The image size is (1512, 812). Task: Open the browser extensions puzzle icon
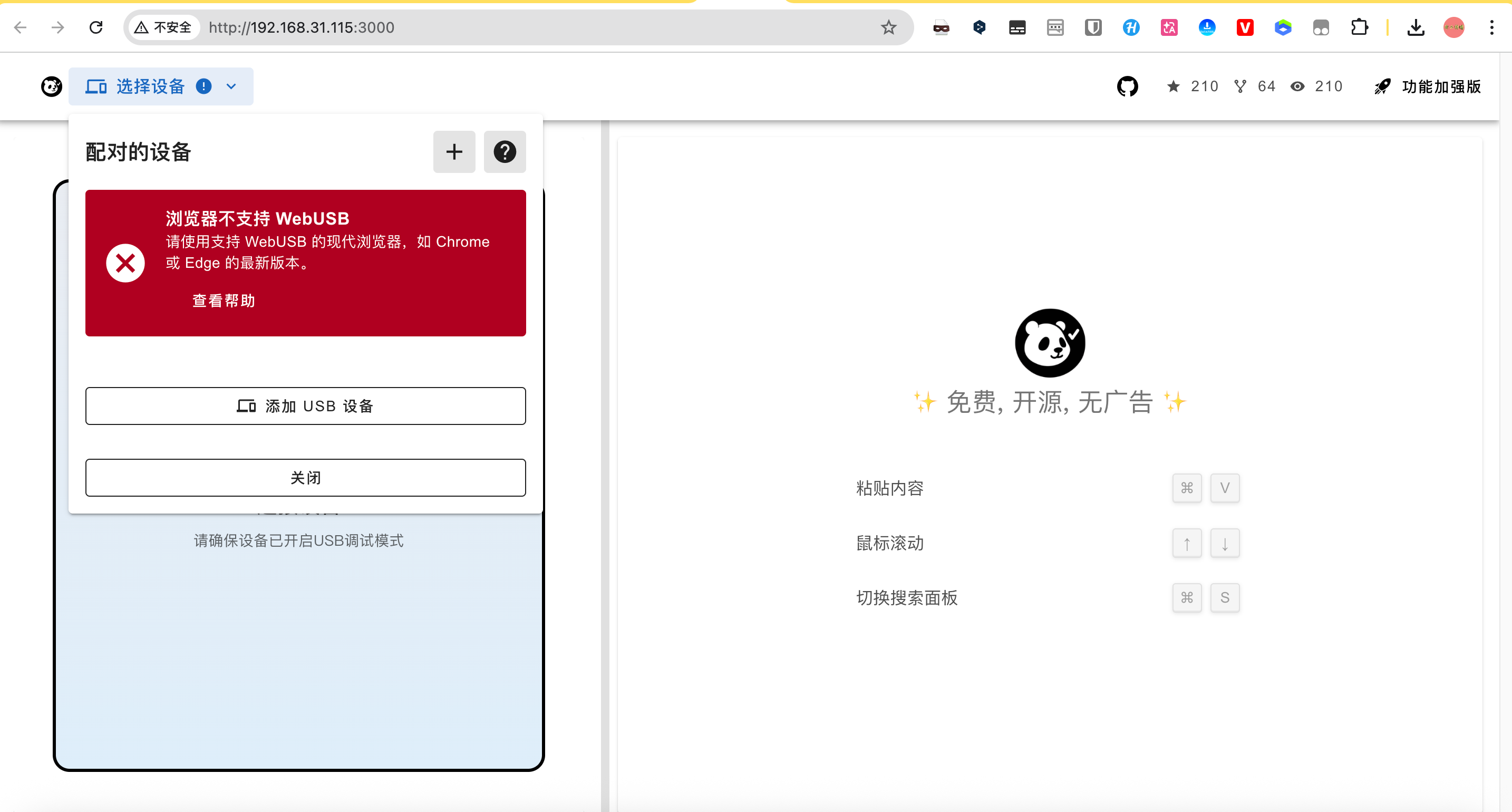tap(1360, 27)
